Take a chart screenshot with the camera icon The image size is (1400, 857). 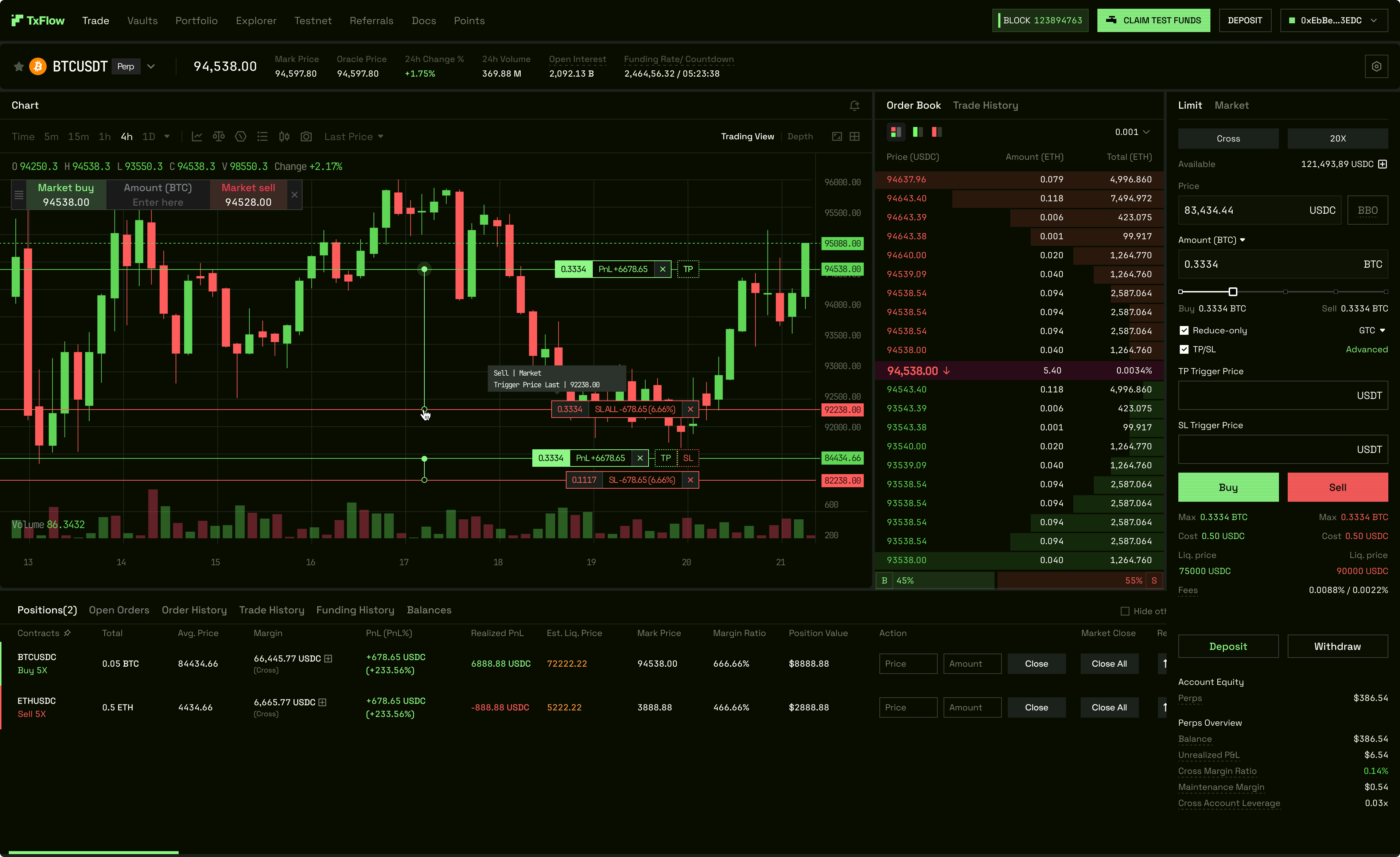306,136
